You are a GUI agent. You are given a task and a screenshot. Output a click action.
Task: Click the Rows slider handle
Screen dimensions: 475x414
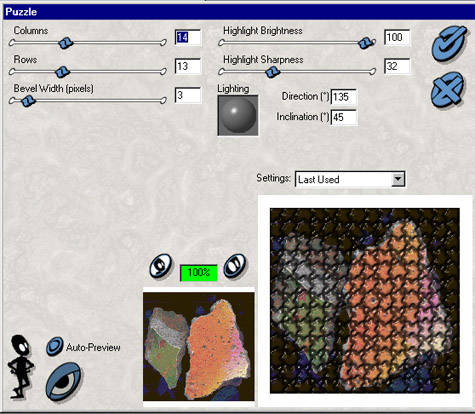pyautogui.click(x=62, y=72)
